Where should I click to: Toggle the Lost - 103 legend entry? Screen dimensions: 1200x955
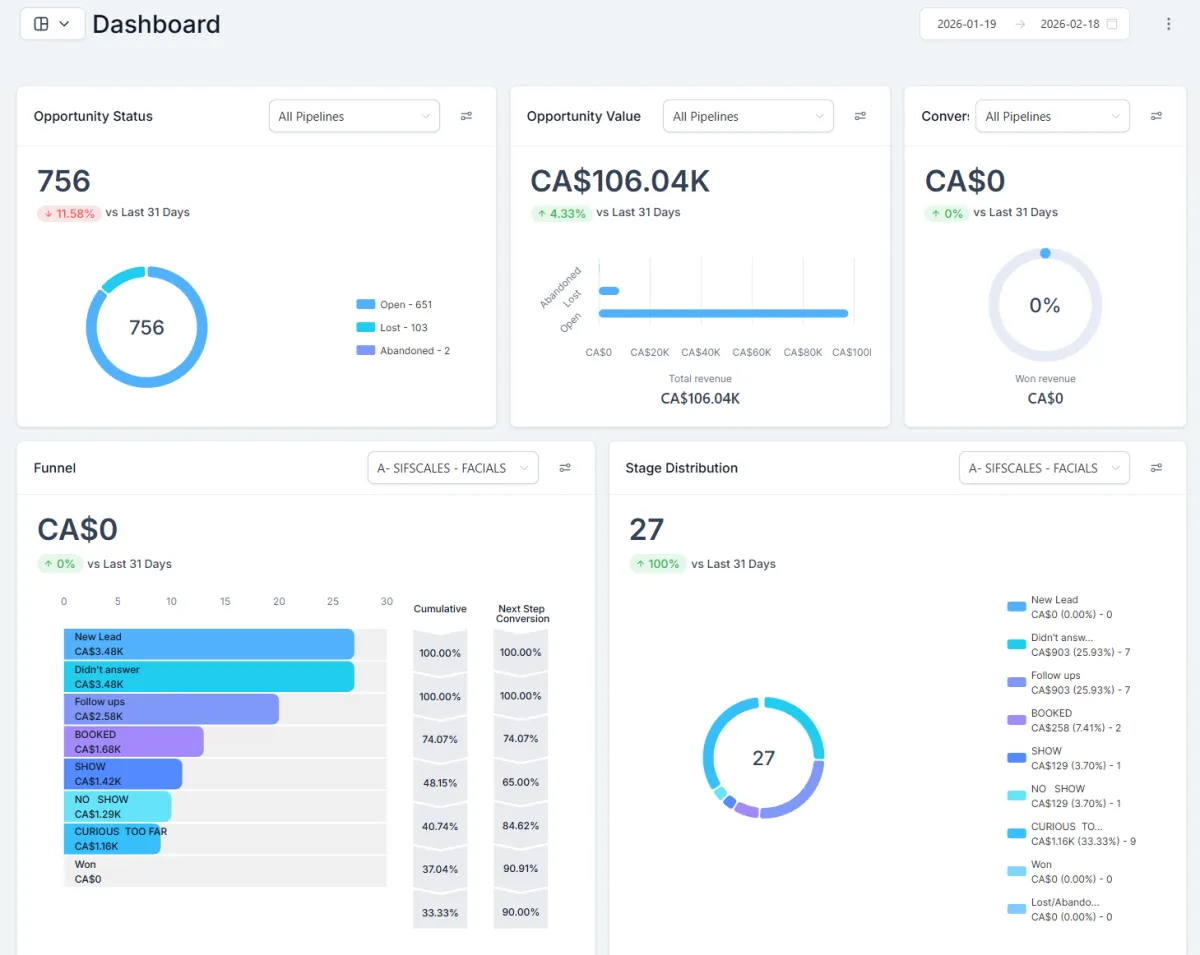click(391, 328)
